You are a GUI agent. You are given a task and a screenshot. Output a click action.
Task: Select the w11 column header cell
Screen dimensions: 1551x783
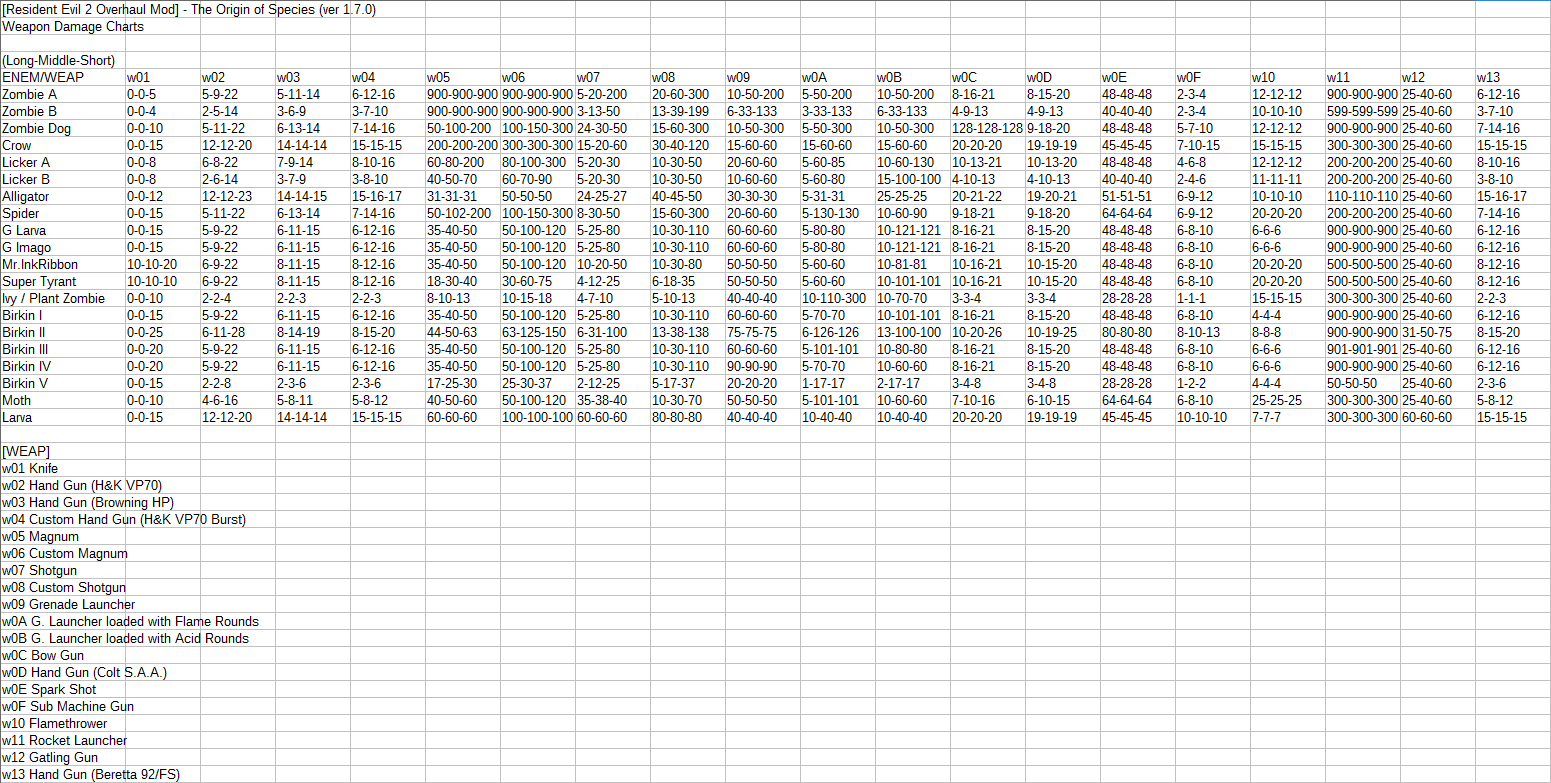[1363, 77]
